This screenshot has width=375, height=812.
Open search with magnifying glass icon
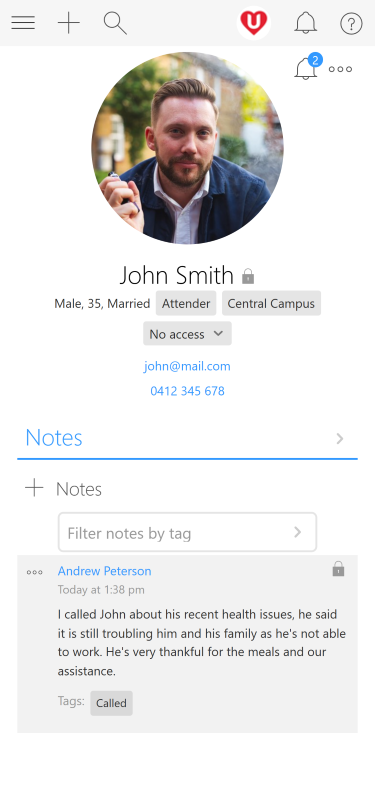[x=115, y=23]
